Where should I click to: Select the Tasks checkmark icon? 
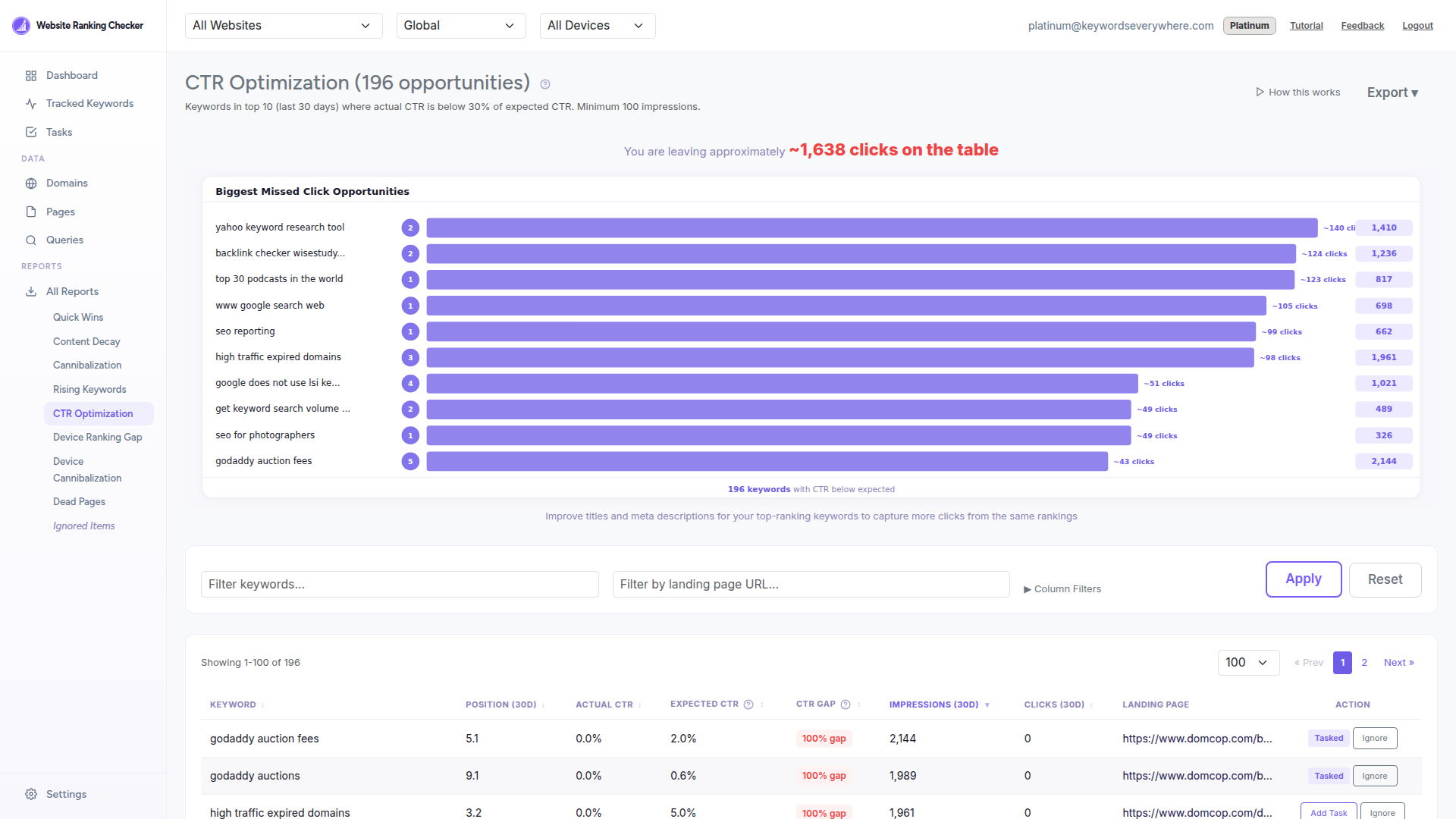(31, 131)
